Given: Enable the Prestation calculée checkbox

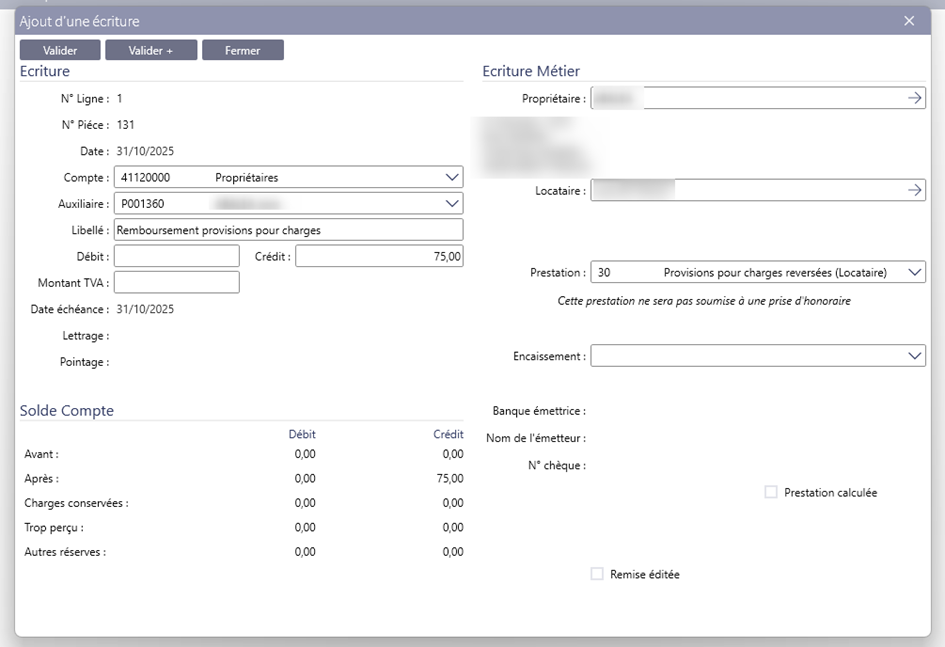Looking at the screenshot, I should point(771,492).
